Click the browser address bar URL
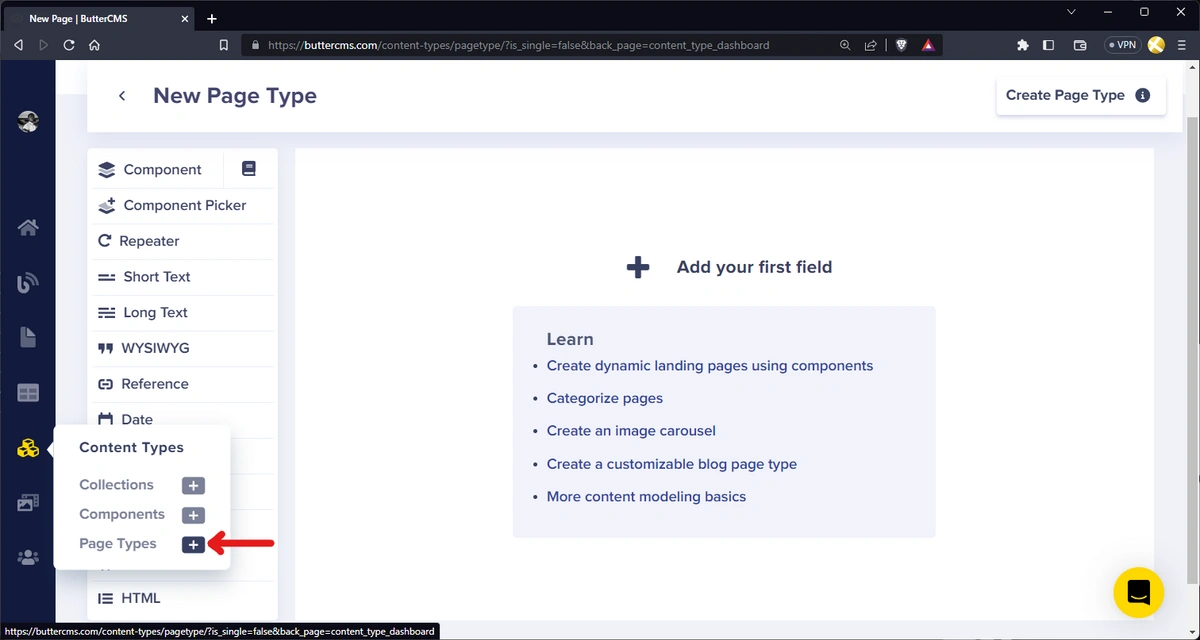This screenshot has height=640, width=1200. tap(518, 45)
